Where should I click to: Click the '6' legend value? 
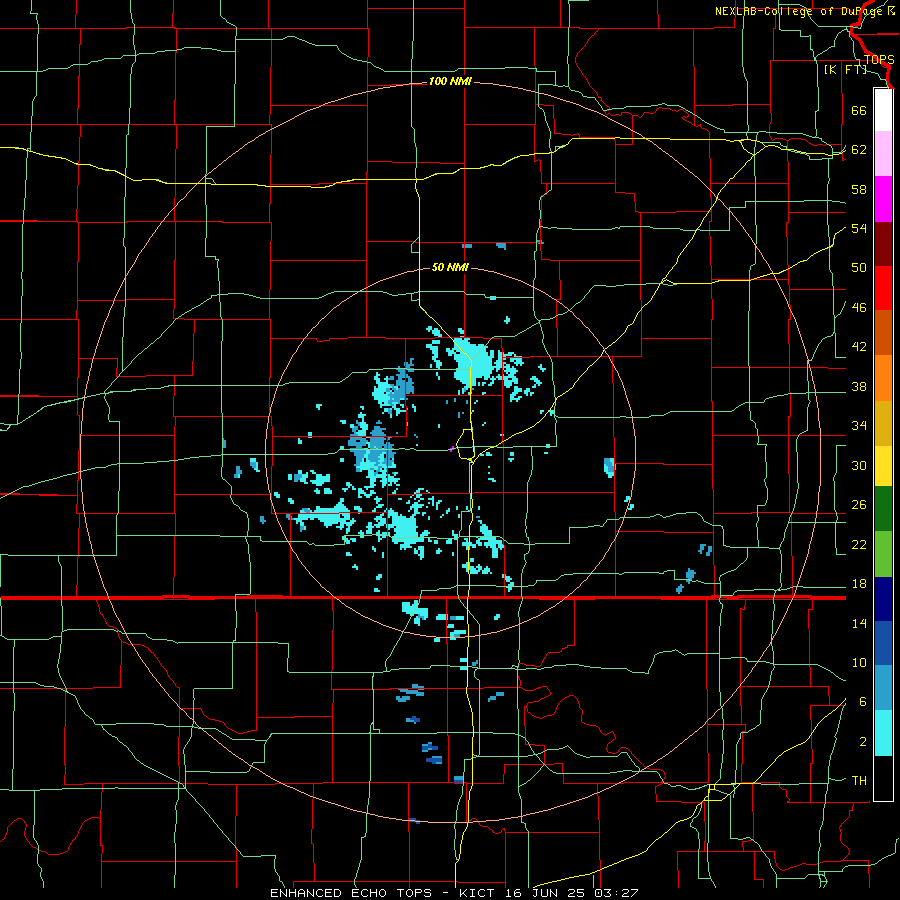pyautogui.click(x=863, y=702)
